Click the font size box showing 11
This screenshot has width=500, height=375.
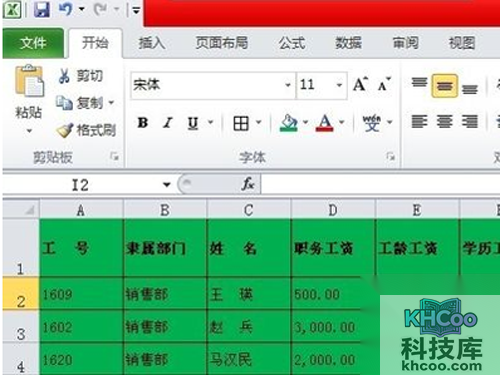[x=315, y=85]
